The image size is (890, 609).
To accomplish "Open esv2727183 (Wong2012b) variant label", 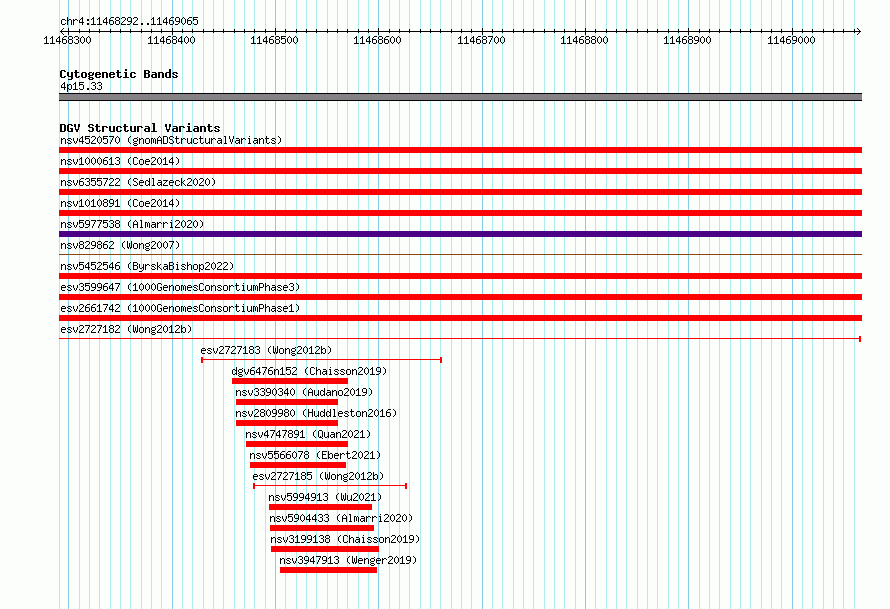I will [x=266, y=350].
